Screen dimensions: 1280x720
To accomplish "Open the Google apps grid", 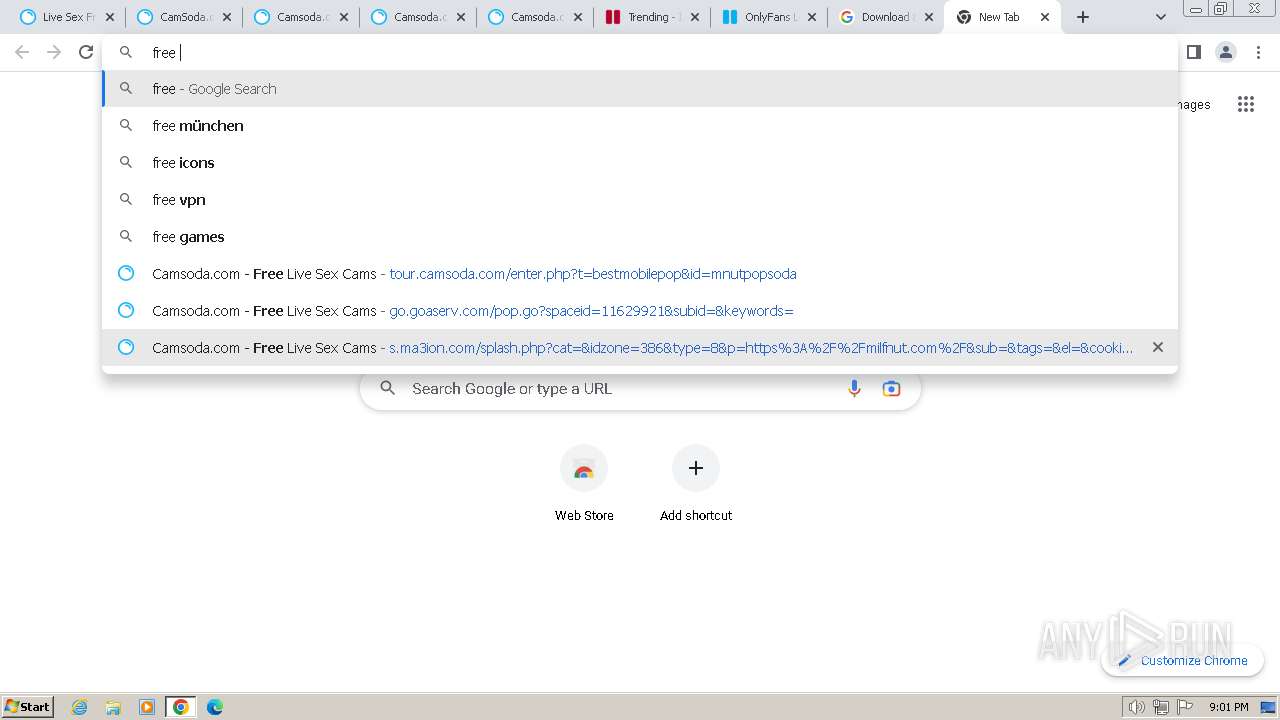I will click(x=1245, y=104).
